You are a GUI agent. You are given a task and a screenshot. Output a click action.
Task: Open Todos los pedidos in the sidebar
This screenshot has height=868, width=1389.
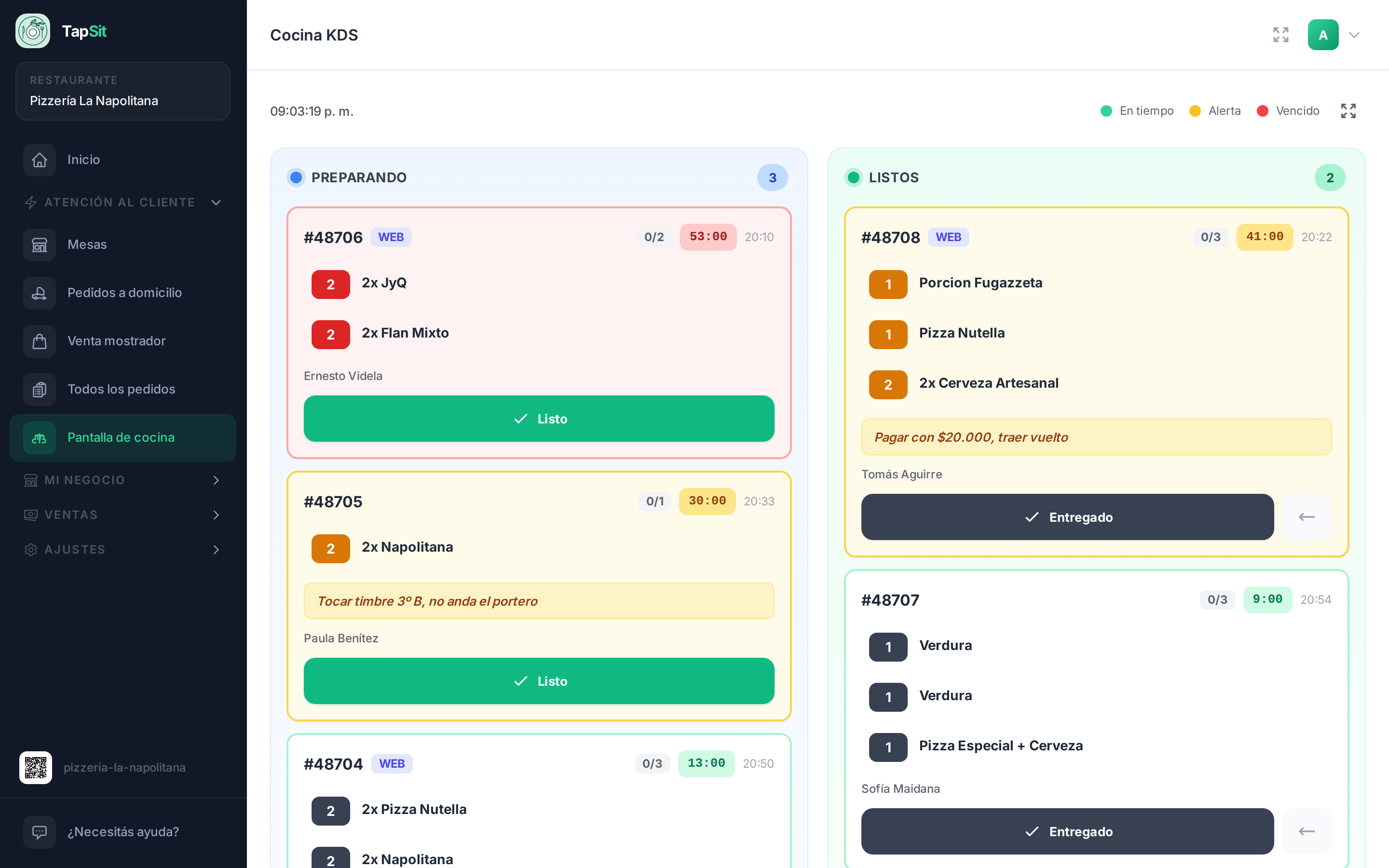(123, 389)
